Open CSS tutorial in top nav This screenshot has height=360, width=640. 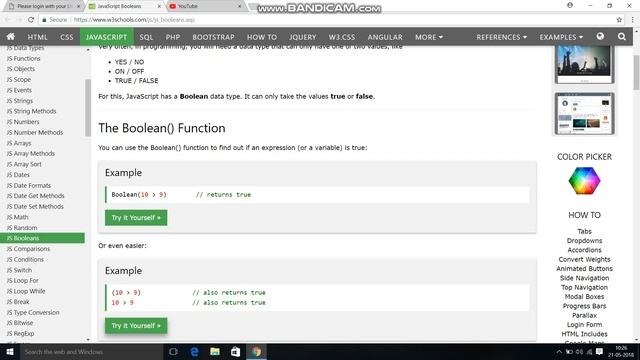[x=67, y=37]
